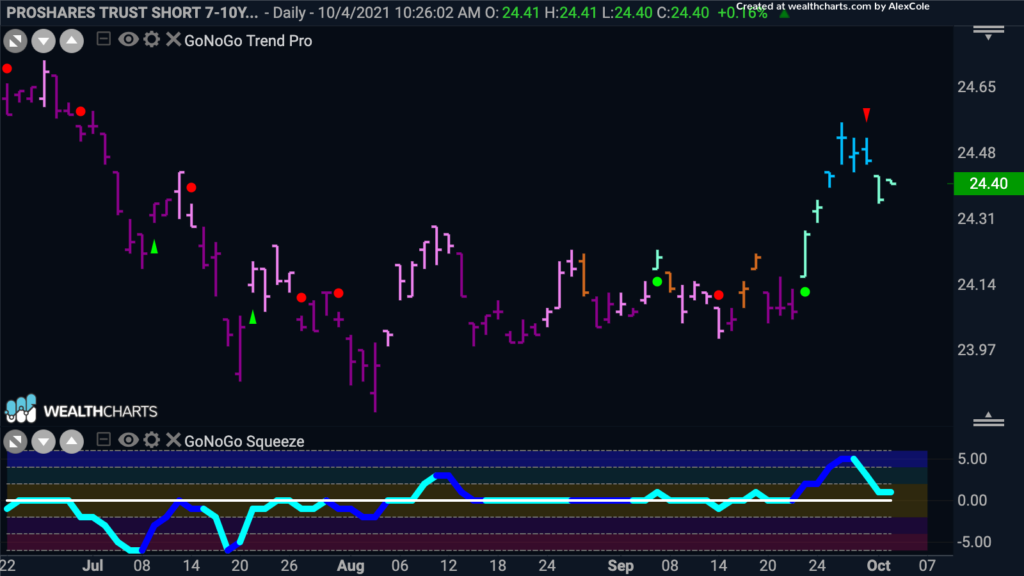Click the resize-pane arrow icon for GoNoGo Squeeze
Viewport: 1024px width, 576px height.
point(15,441)
